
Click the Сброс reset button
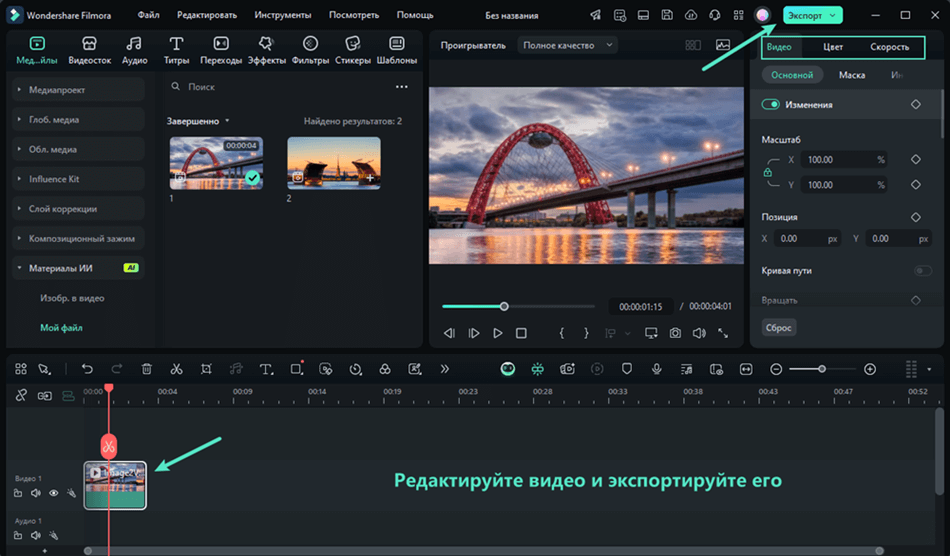point(779,328)
